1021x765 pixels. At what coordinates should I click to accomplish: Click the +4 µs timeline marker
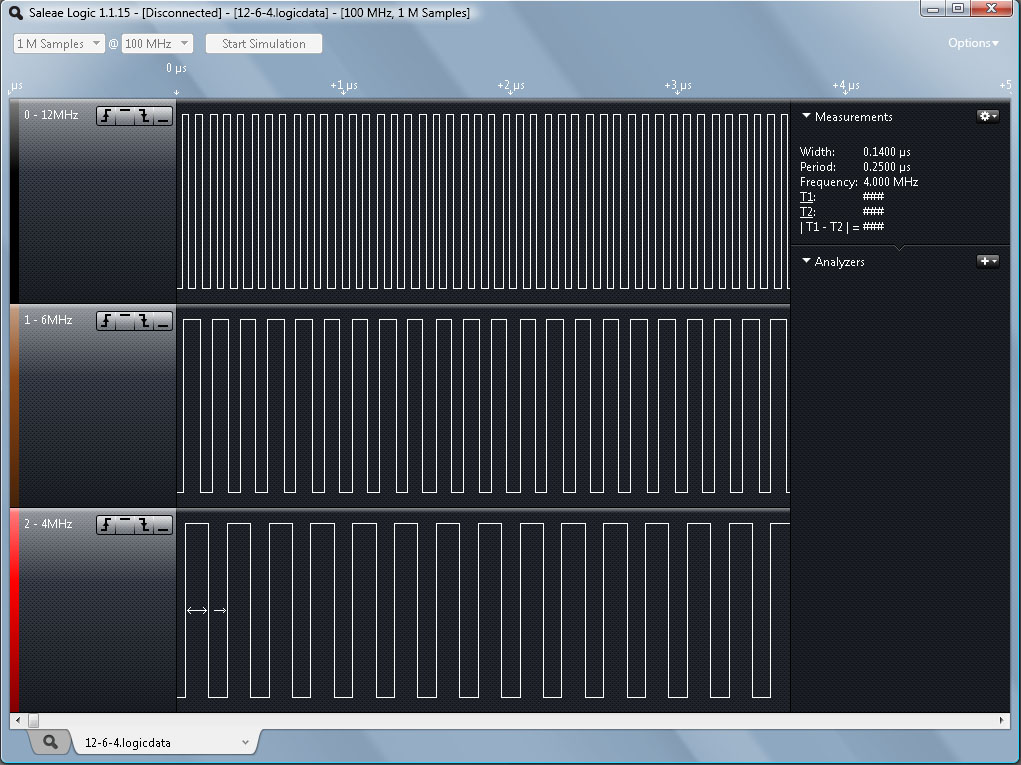click(x=845, y=85)
